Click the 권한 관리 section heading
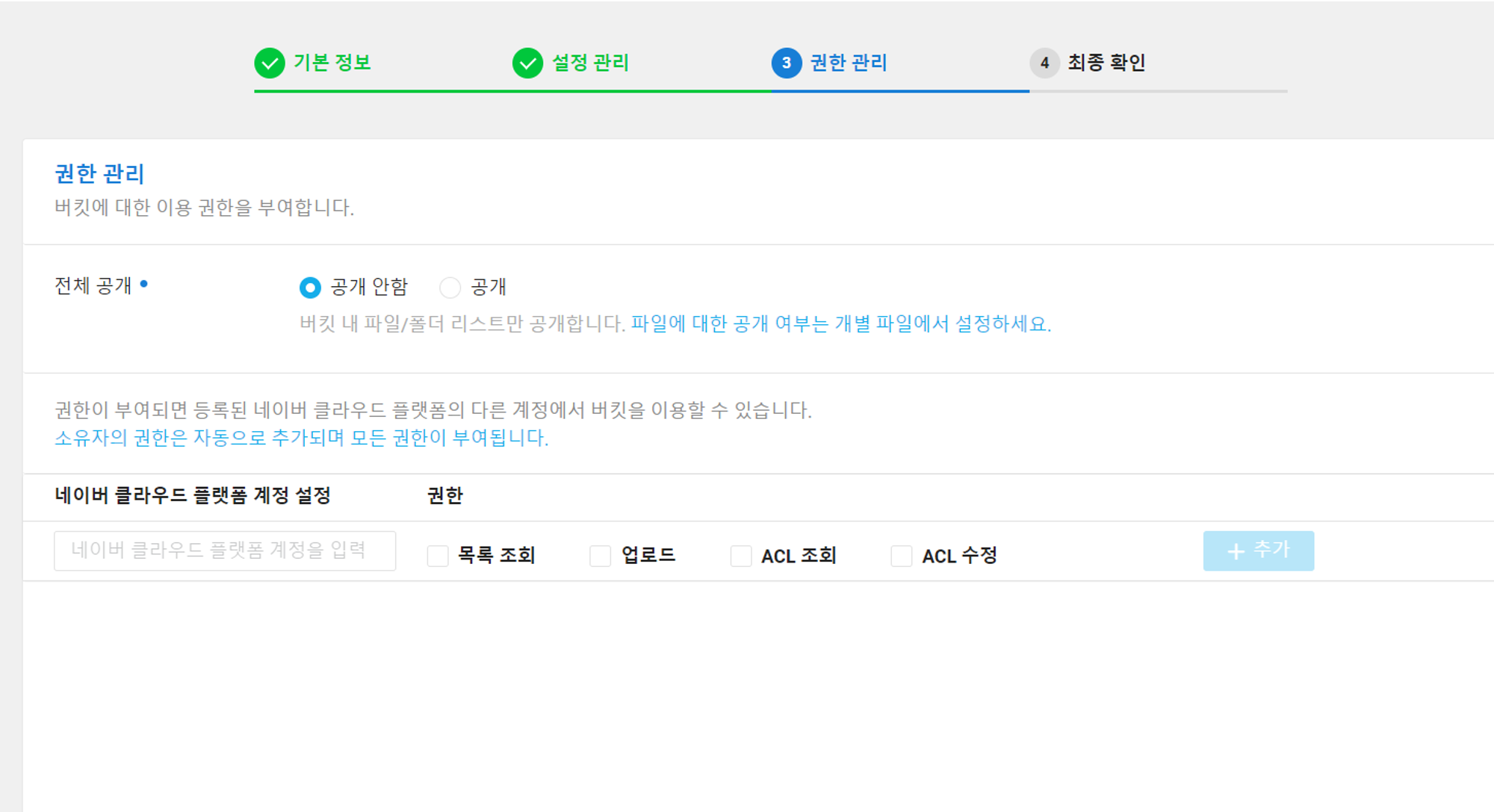Screen dimensions: 1494x812 pyautogui.click(x=99, y=174)
